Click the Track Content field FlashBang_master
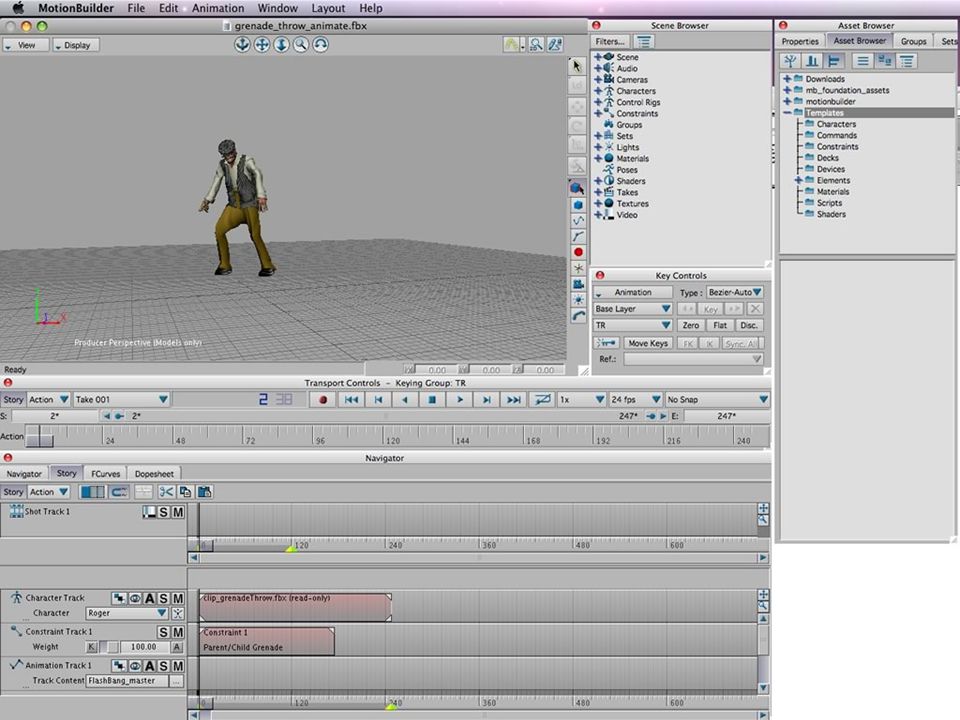960x720 pixels. (127, 681)
